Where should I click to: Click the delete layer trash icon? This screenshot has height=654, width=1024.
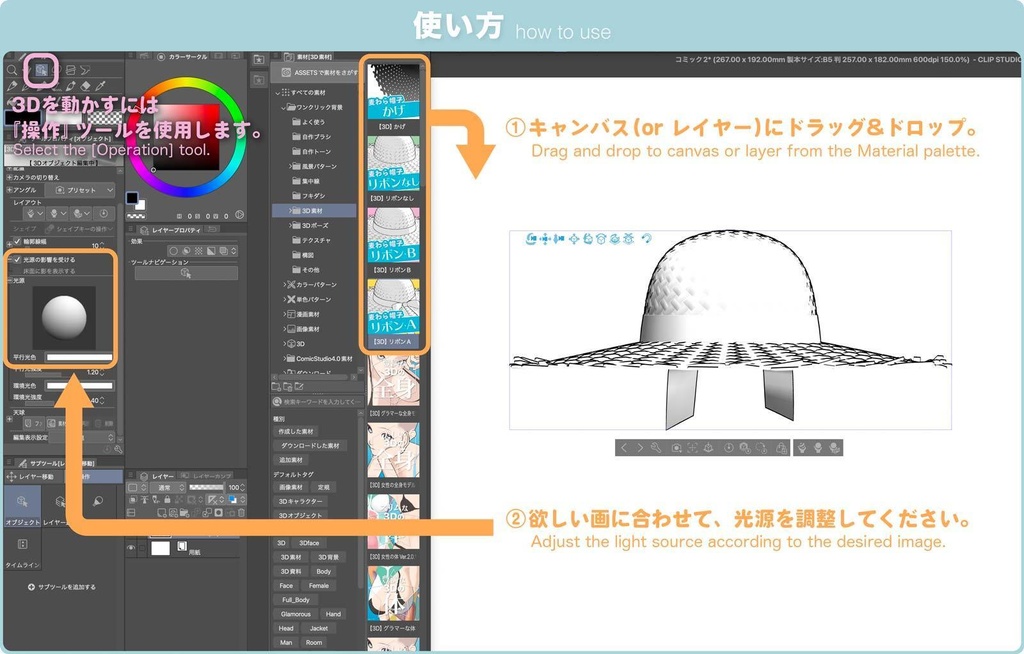pos(240,513)
